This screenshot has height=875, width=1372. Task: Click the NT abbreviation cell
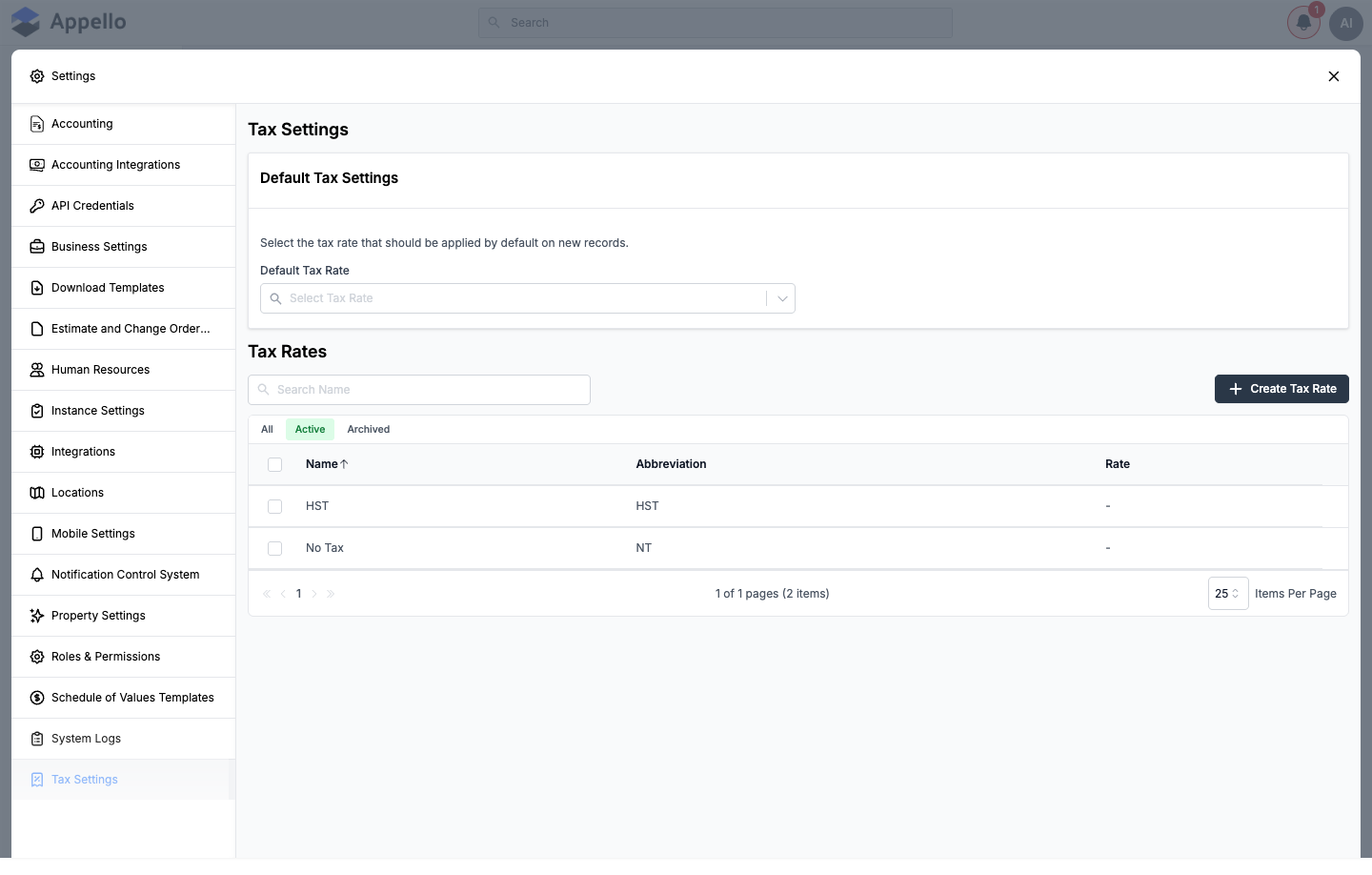point(644,548)
